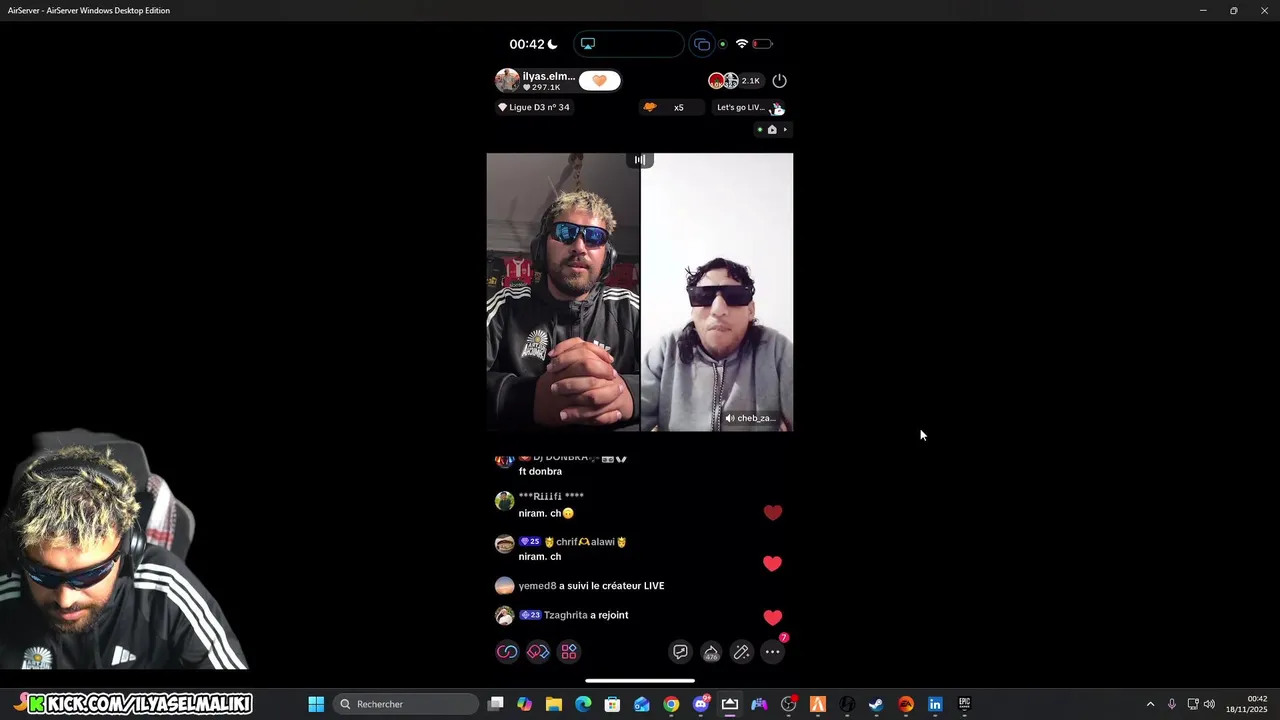Open LinkedIn from the taskbar
Viewport: 1280px width, 720px height.
(x=935, y=704)
